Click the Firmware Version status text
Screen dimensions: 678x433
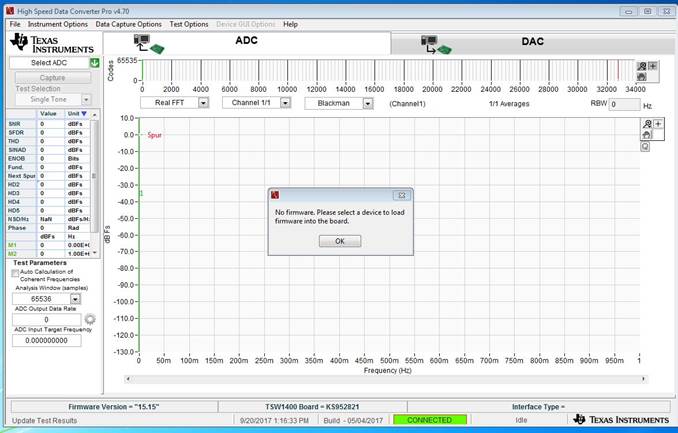pos(114,407)
